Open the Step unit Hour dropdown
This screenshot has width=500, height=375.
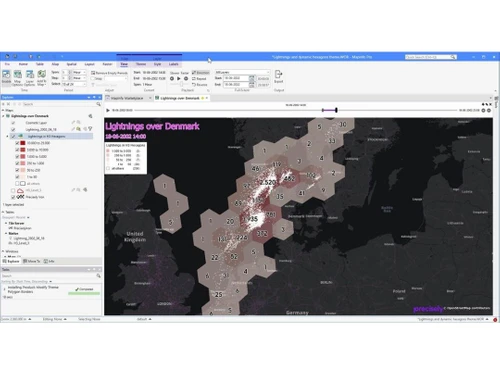pos(79,78)
